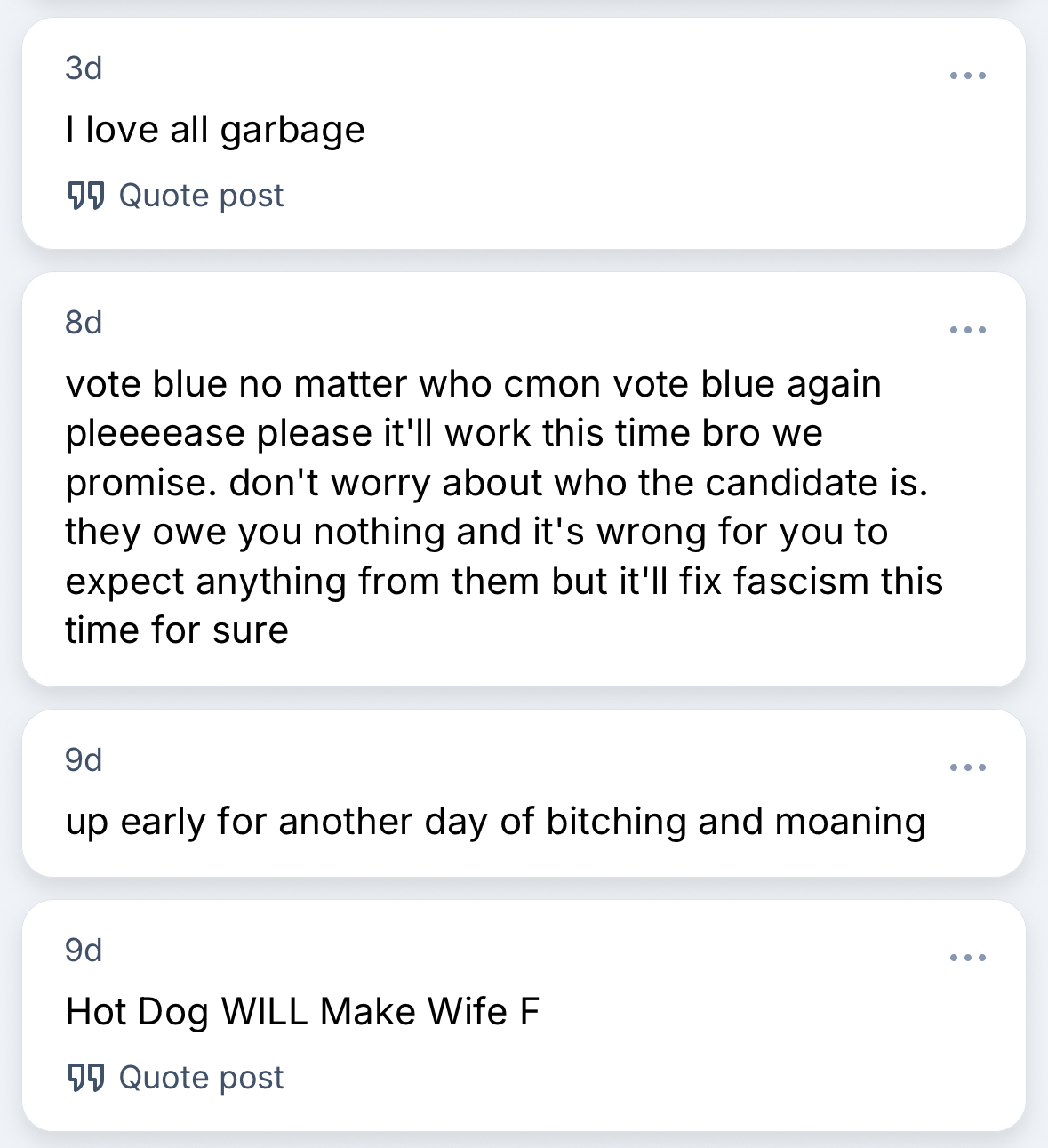
Task: Click the quote icon under the 'Hot Dog' post
Action: [x=86, y=1077]
